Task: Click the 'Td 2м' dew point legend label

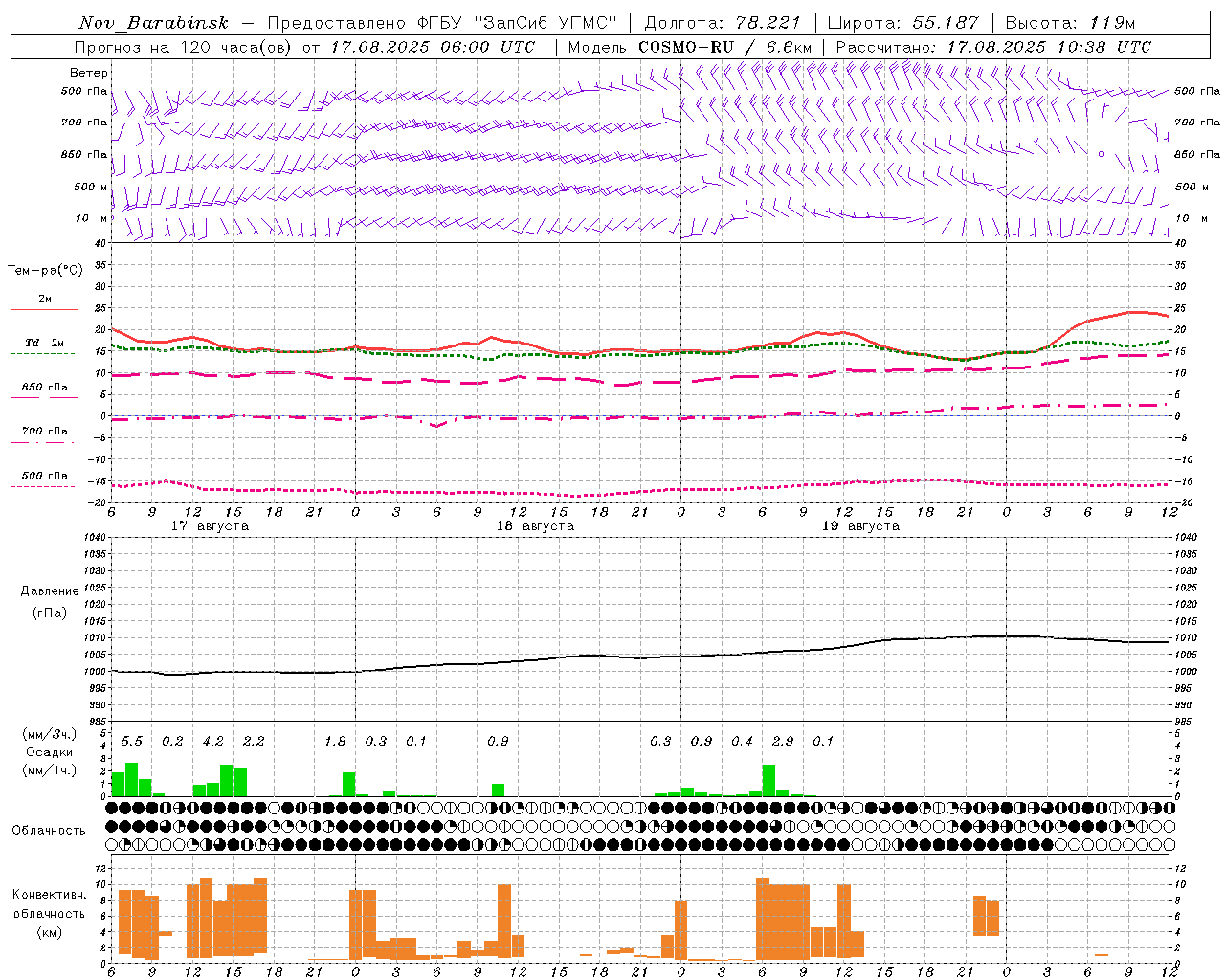Action: pyautogui.click(x=44, y=343)
